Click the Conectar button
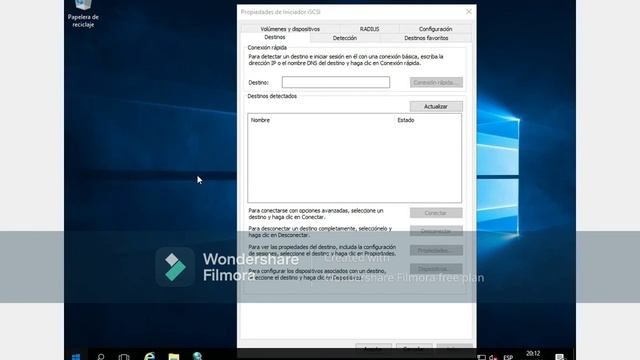This screenshot has width=640, height=360. [x=436, y=213]
